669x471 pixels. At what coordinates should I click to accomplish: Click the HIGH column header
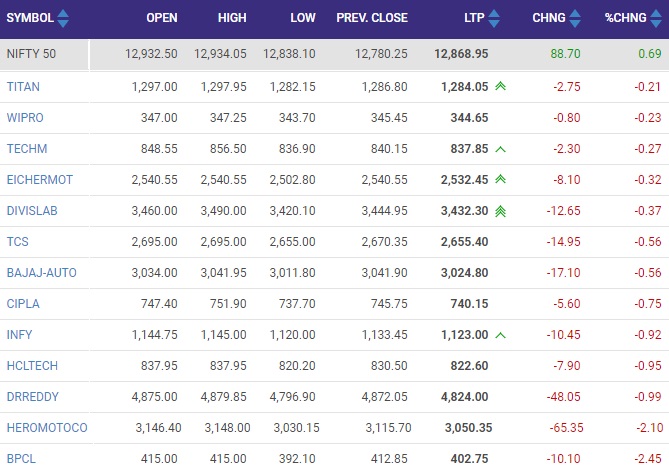tap(232, 18)
